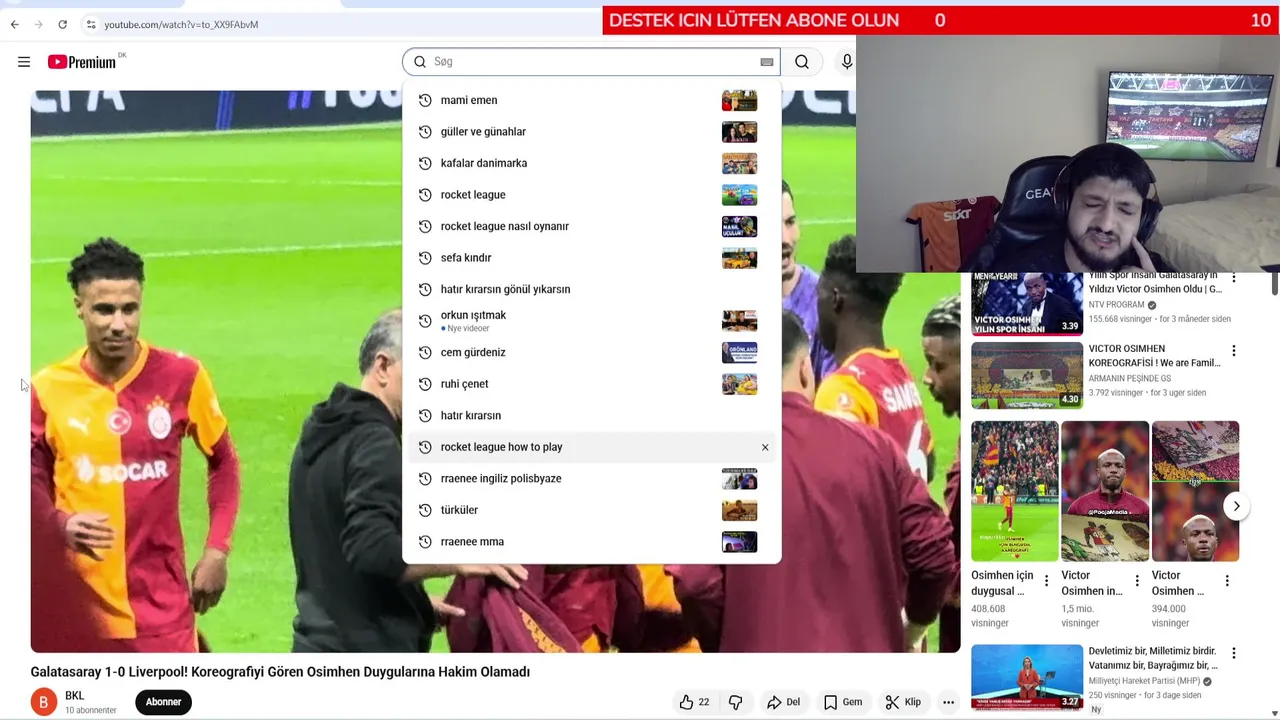The width and height of the screenshot is (1280, 720).
Task: Click the magnifier search submit button
Action: (x=802, y=62)
